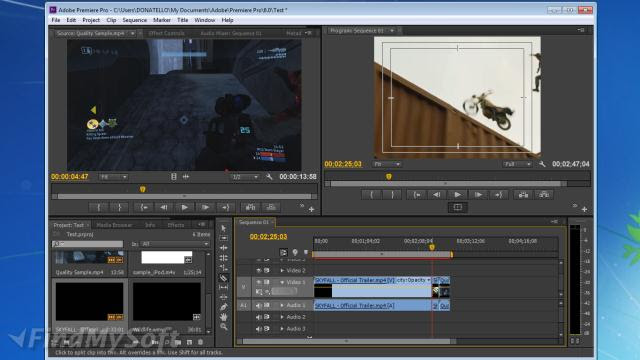
Task: Open Source monitor button editor plus
Action: click(x=311, y=209)
